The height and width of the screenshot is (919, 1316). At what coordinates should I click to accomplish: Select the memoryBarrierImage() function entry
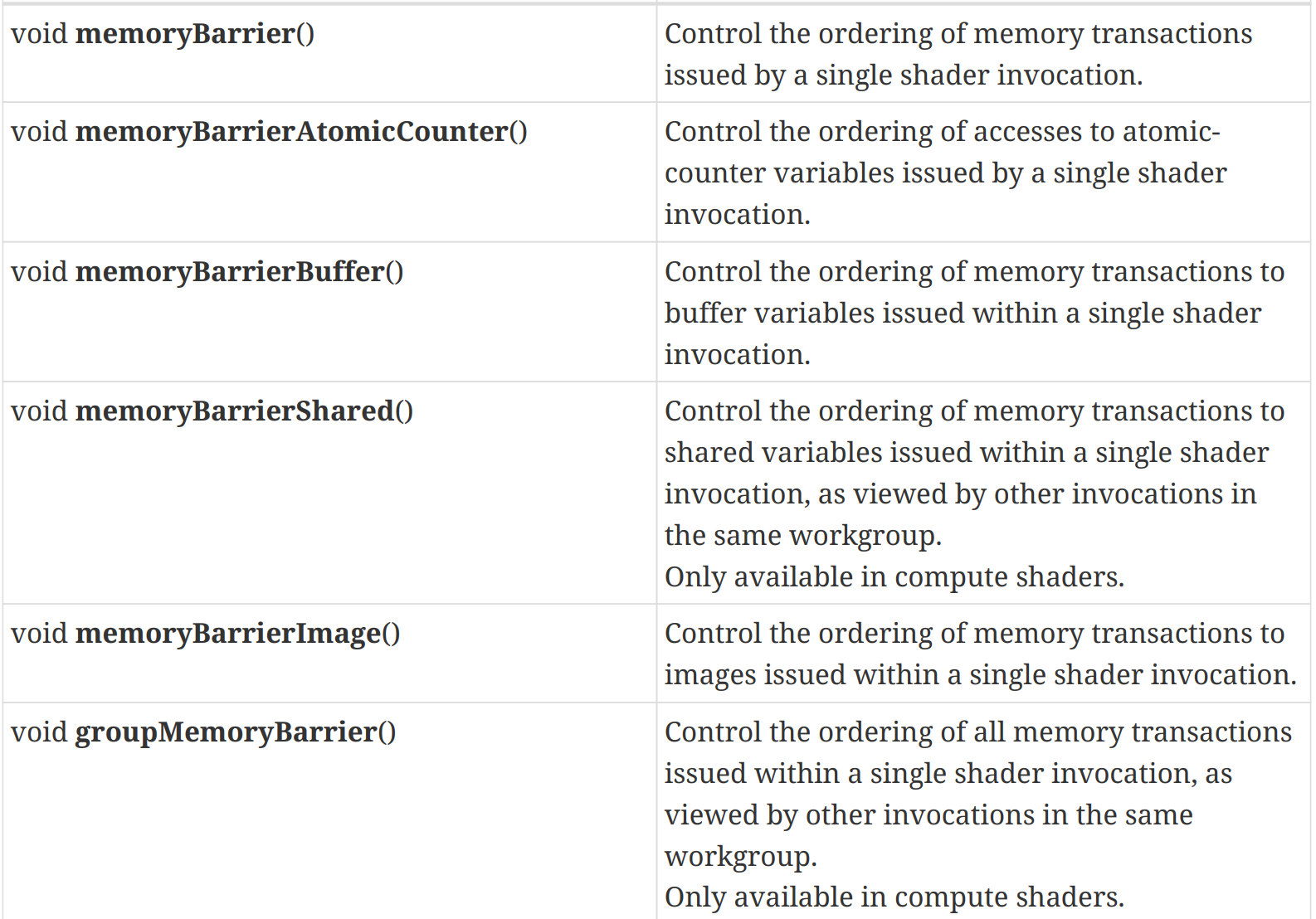coord(237,634)
